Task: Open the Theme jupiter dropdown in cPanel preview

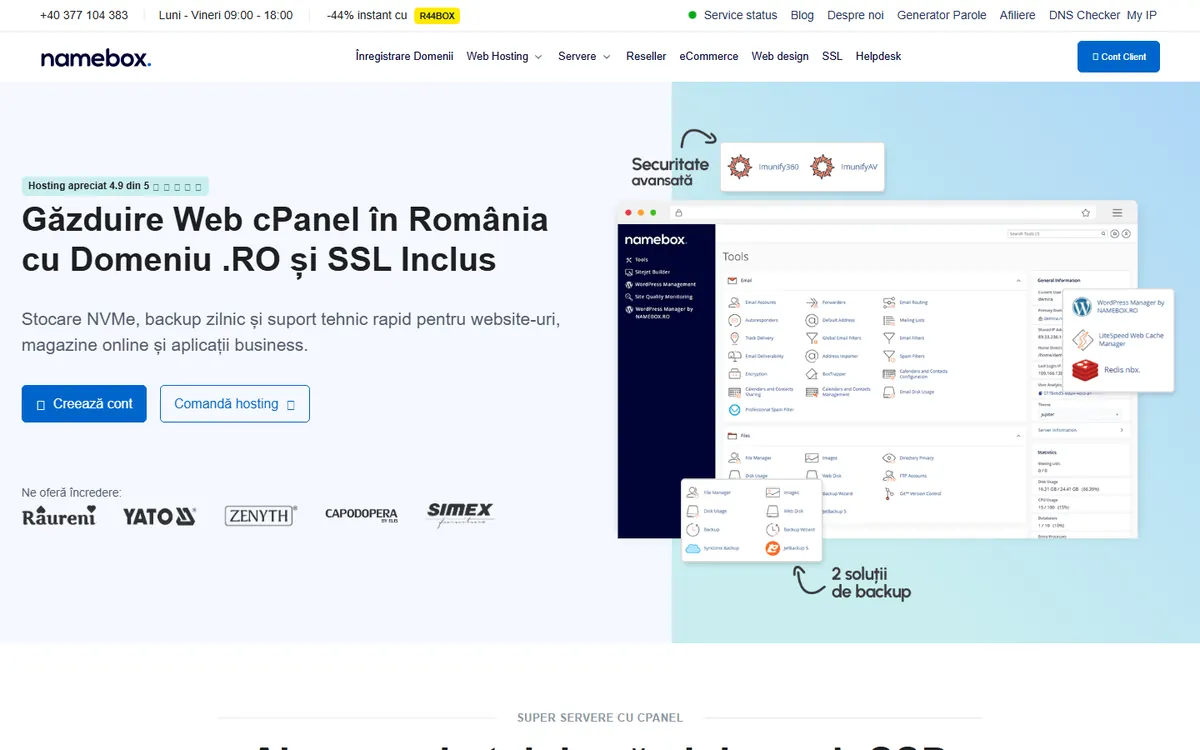Action: pos(1079,413)
